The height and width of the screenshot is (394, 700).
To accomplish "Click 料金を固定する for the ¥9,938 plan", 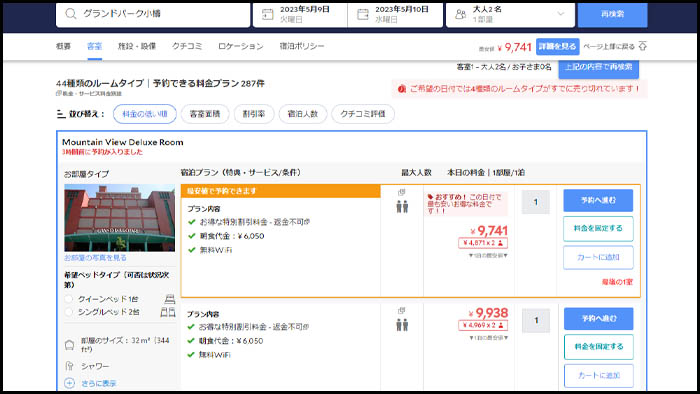I will [599, 347].
